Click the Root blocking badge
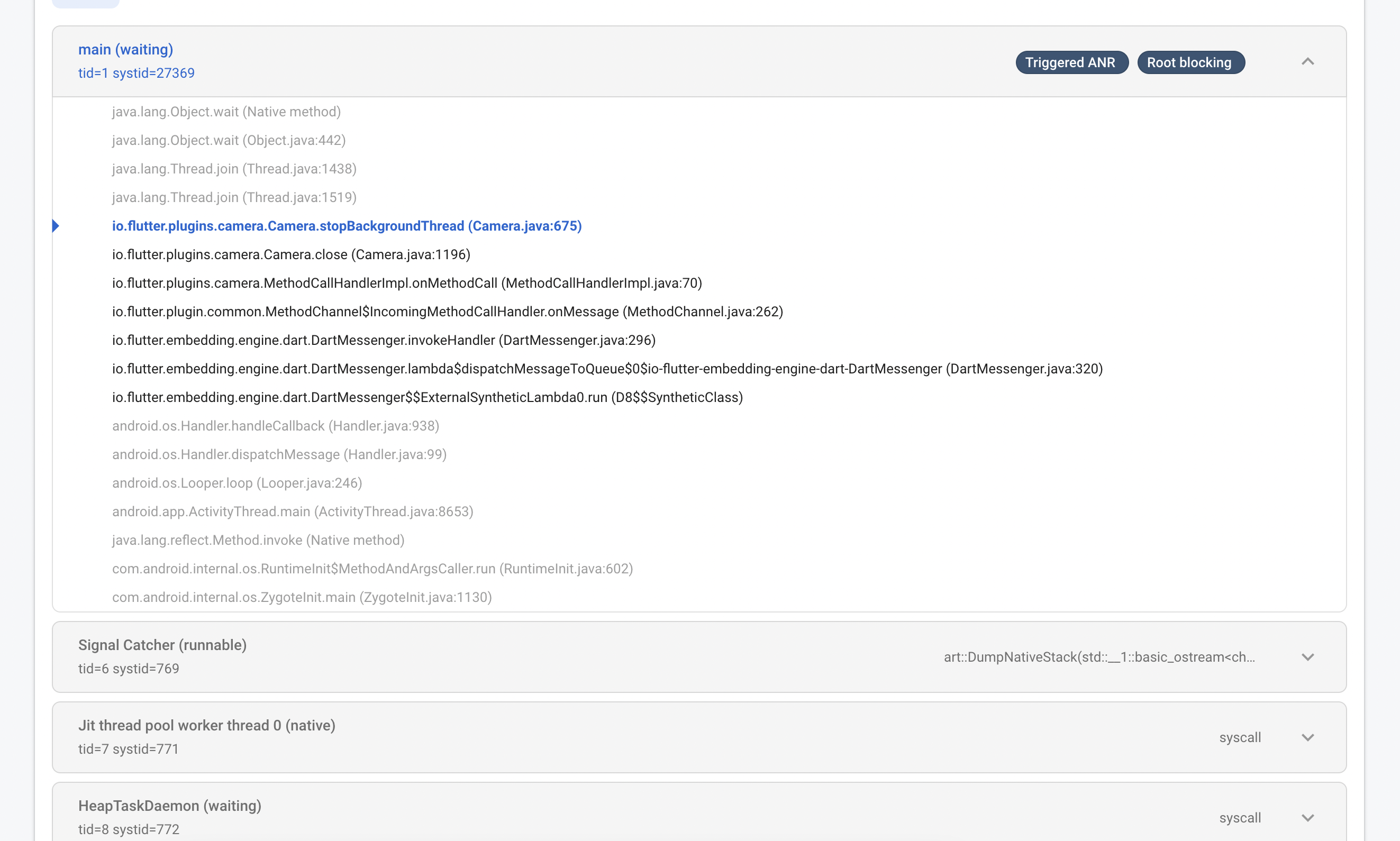This screenshot has width=1400, height=841. [x=1192, y=62]
